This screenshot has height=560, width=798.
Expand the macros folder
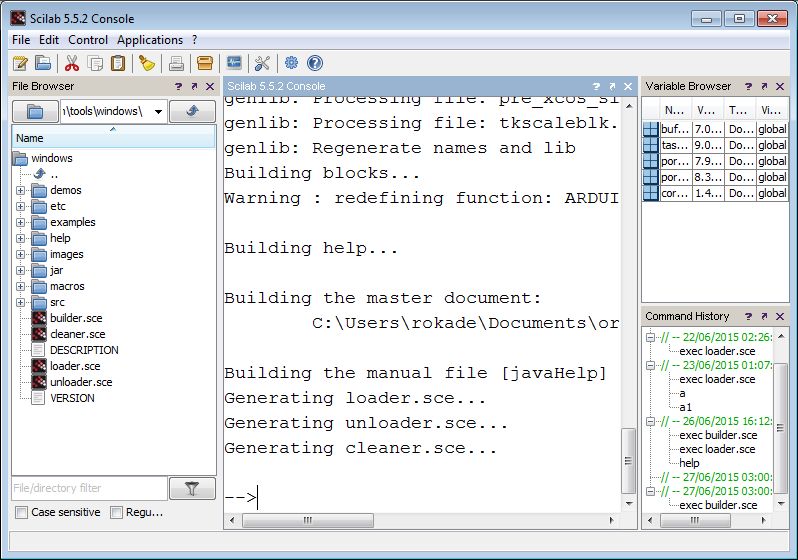point(20,286)
